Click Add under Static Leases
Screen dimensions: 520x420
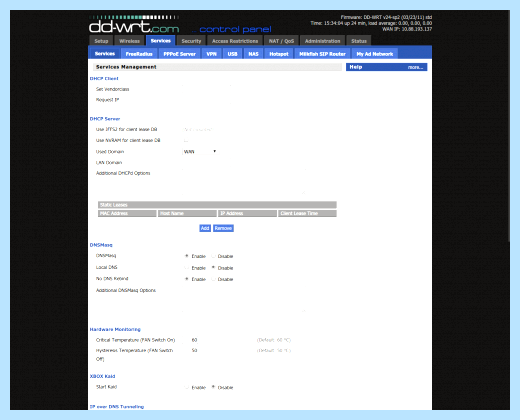pos(205,228)
